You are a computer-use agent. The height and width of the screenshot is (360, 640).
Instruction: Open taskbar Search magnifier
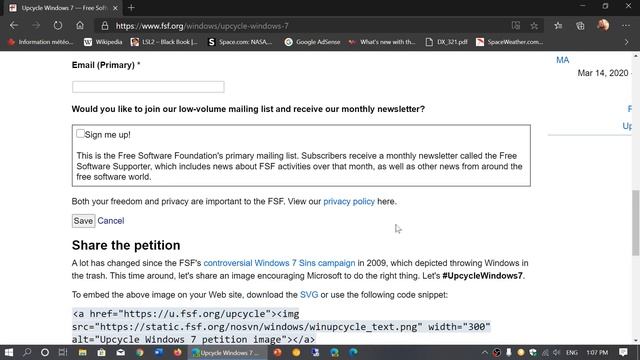point(27,352)
